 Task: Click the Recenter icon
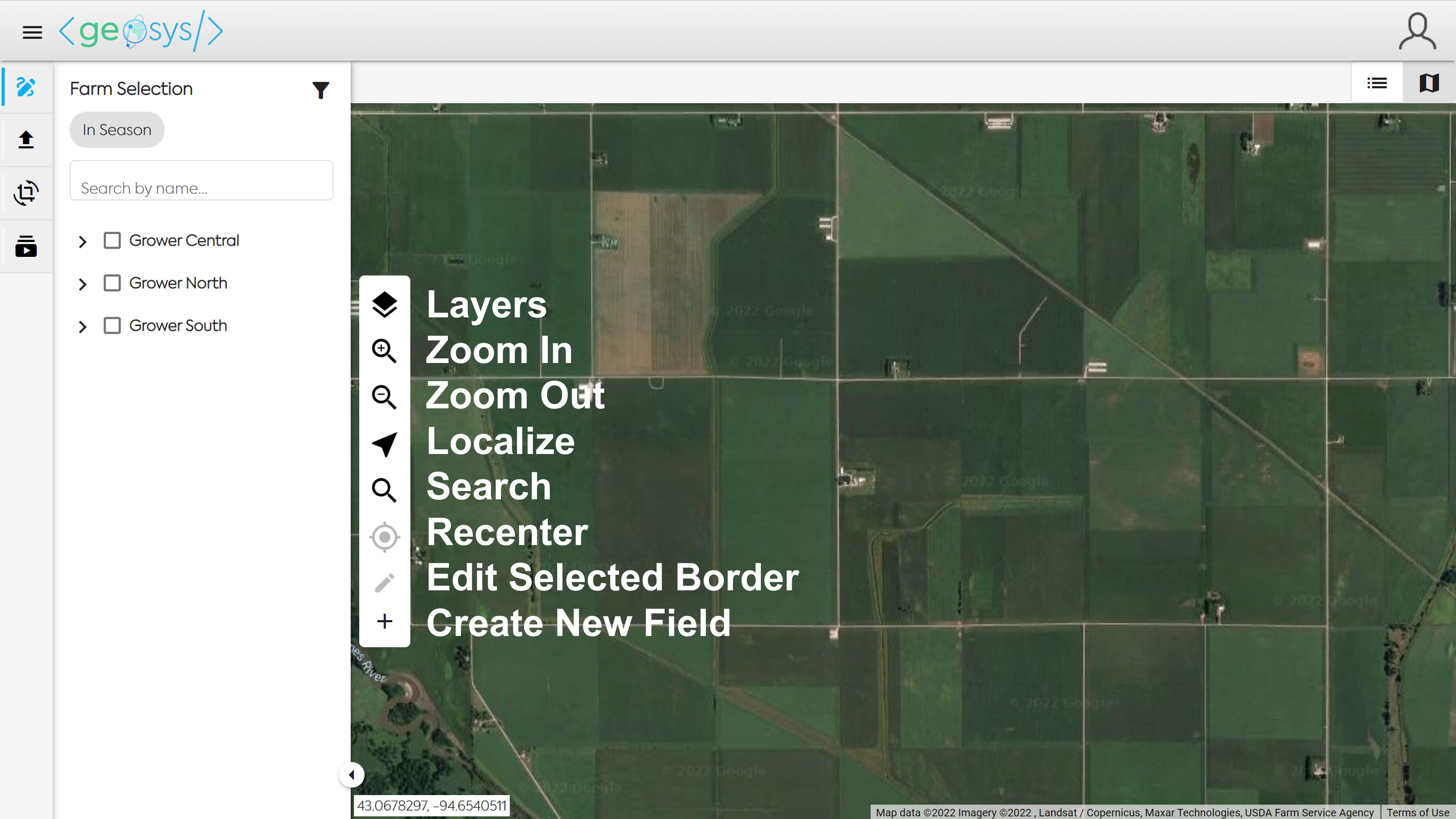(385, 536)
